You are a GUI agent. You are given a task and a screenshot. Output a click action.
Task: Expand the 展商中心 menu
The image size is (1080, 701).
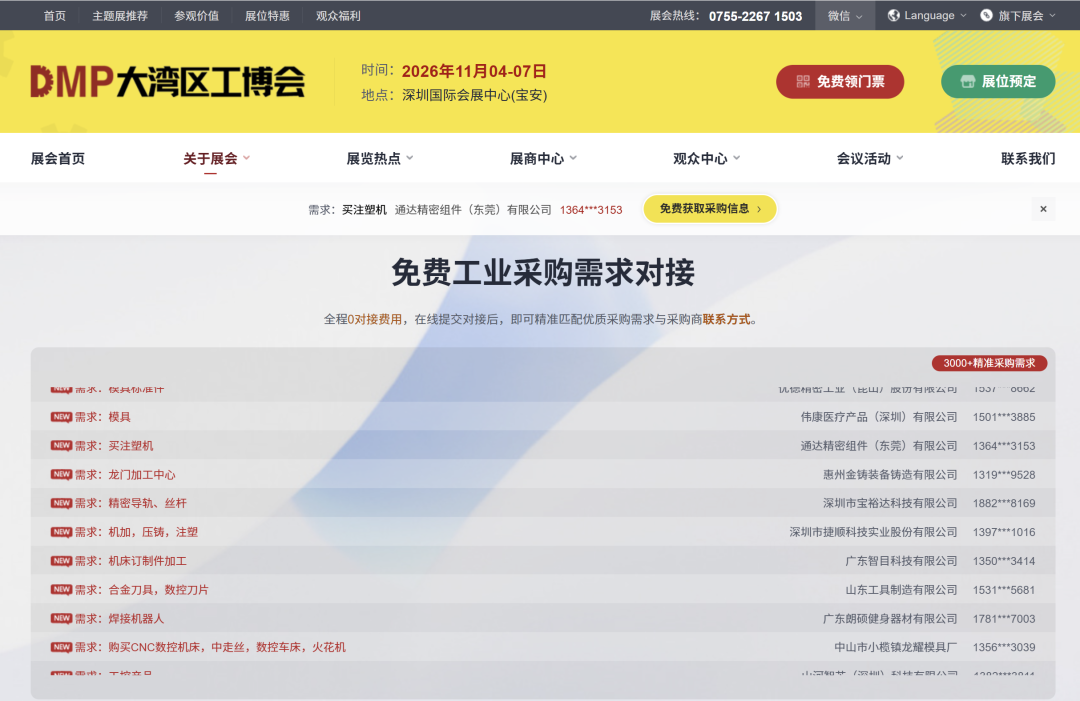pyautogui.click(x=543, y=158)
